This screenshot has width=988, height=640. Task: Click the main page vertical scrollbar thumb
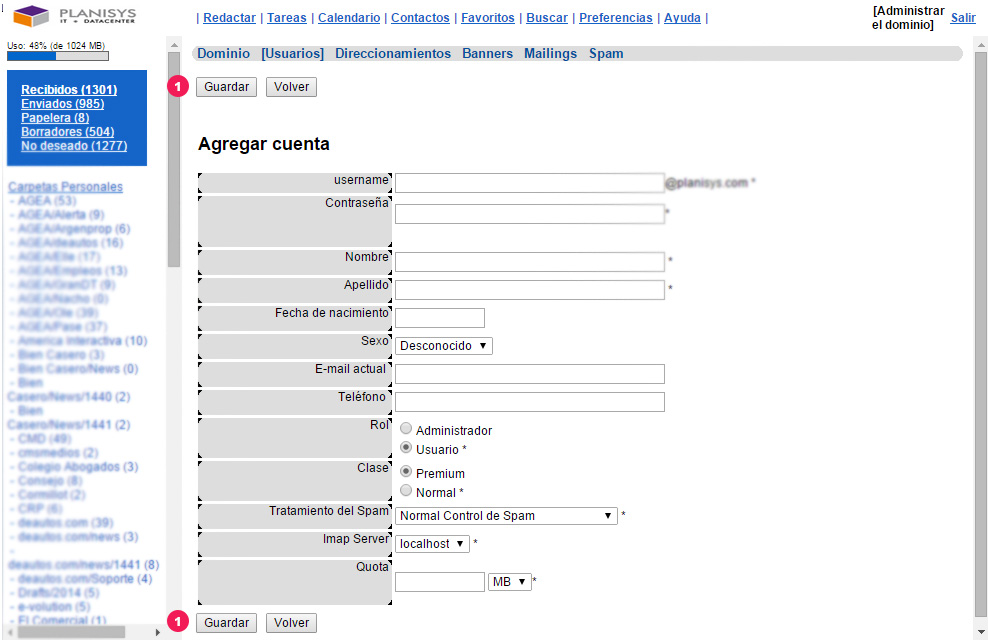tap(980, 334)
